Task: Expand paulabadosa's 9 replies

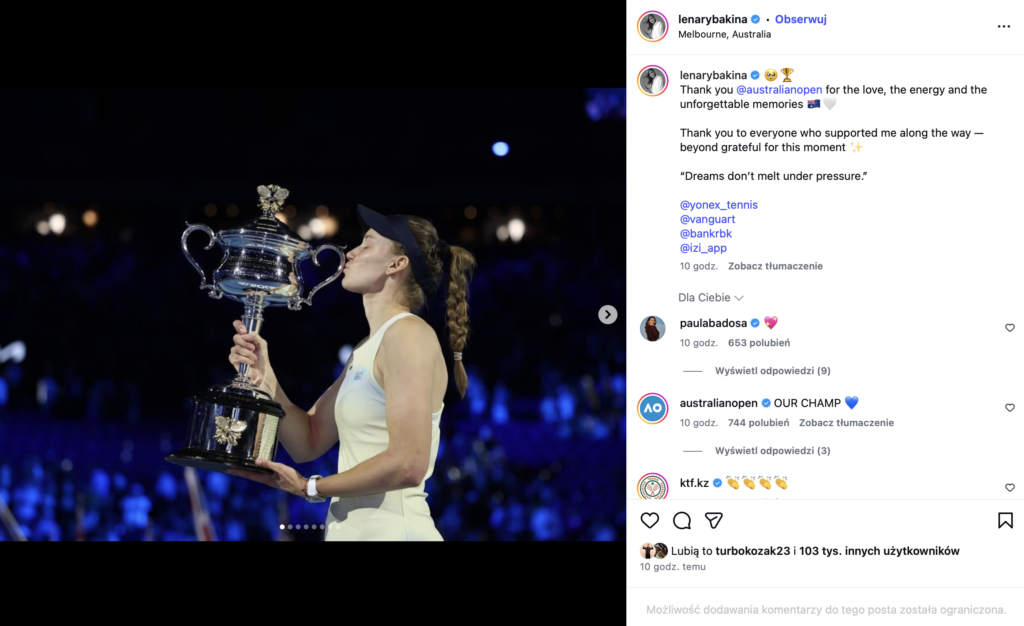Action: [x=772, y=371]
